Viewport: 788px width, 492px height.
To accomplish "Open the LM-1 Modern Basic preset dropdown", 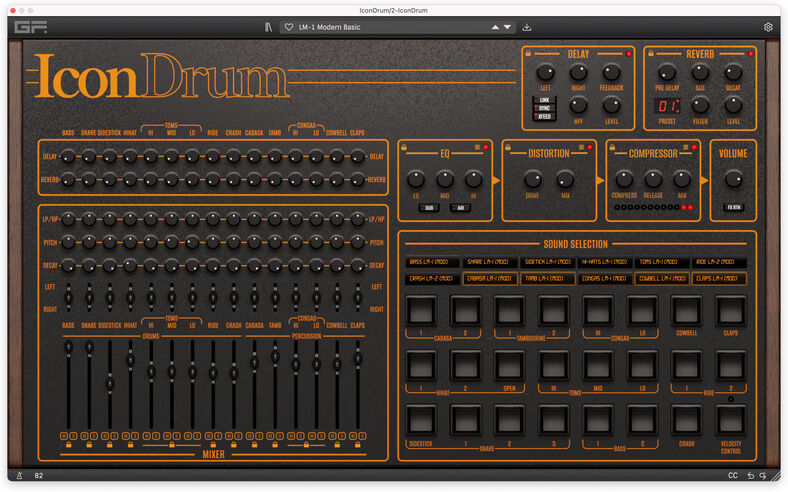I will pyautogui.click(x=397, y=27).
